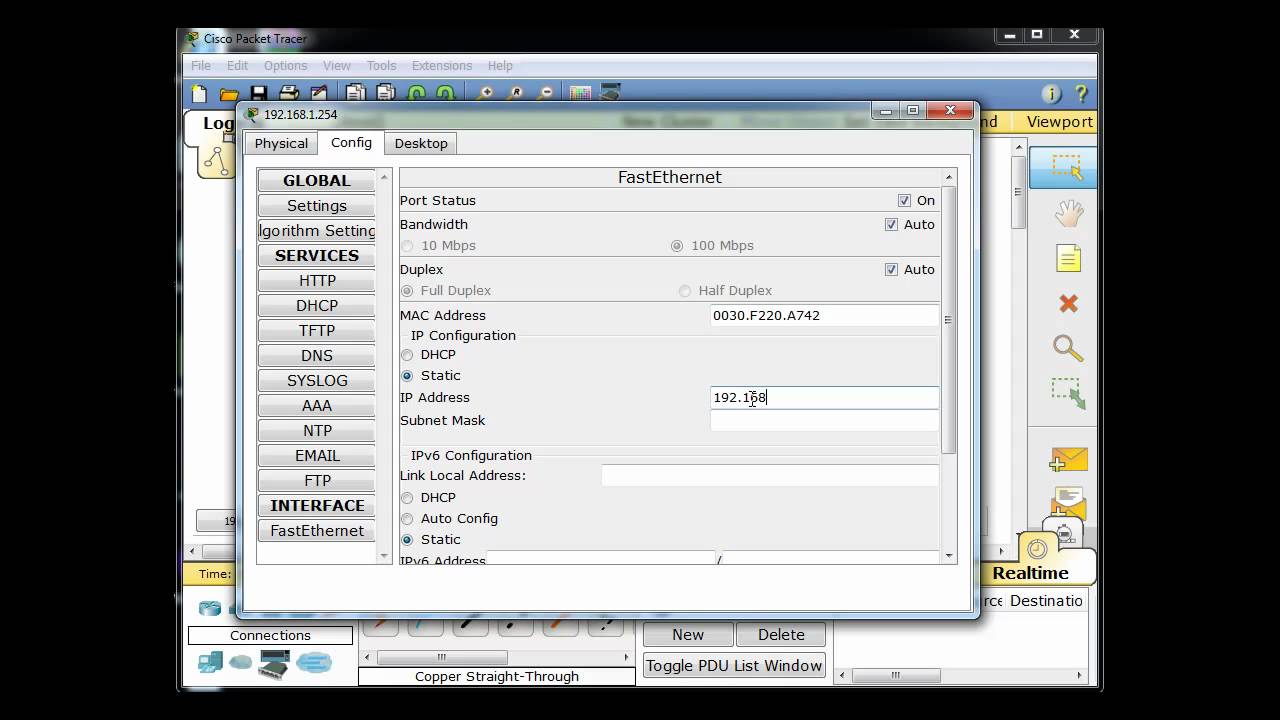The height and width of the screenshot is (720, 1280).
Task: Open the Settings button under GLOBAL
Action: click(317, 205)
